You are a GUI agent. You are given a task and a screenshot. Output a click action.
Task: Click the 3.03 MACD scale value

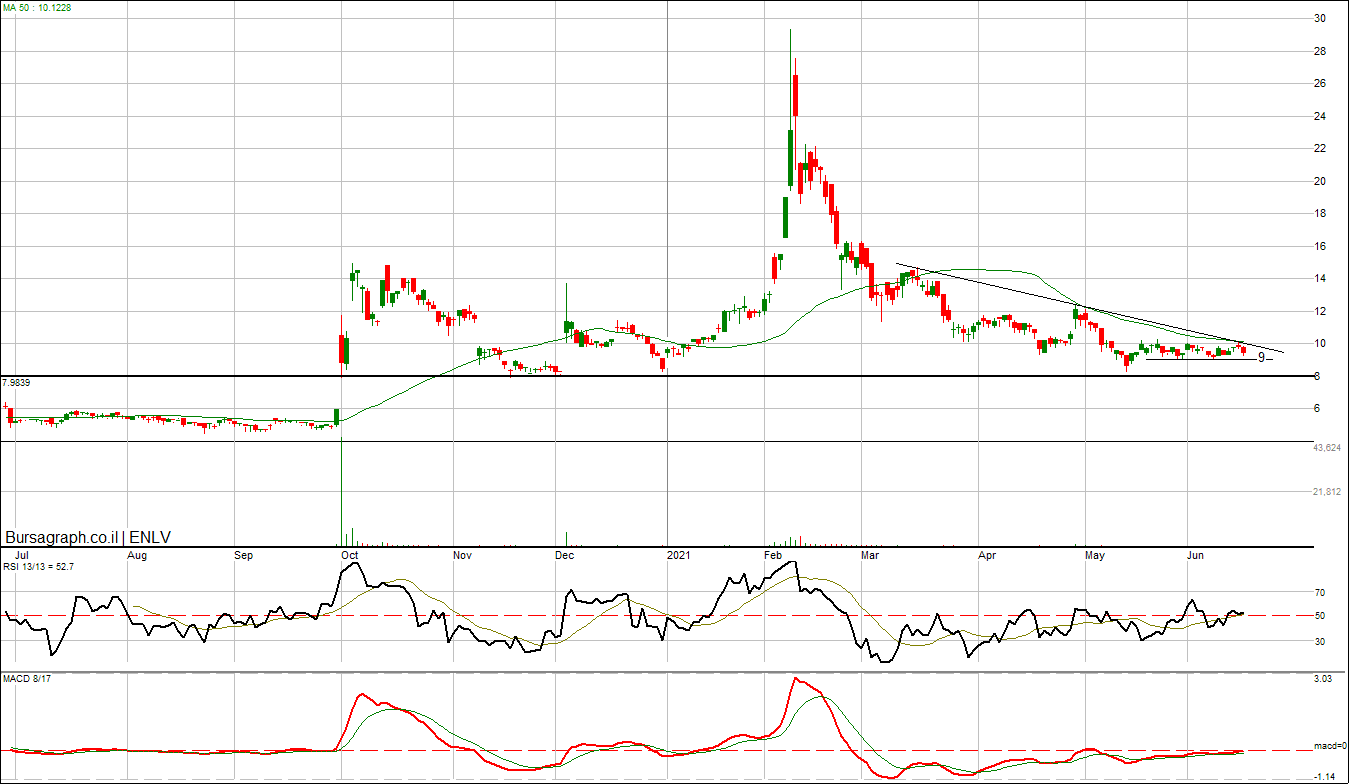click(1323, 679)
